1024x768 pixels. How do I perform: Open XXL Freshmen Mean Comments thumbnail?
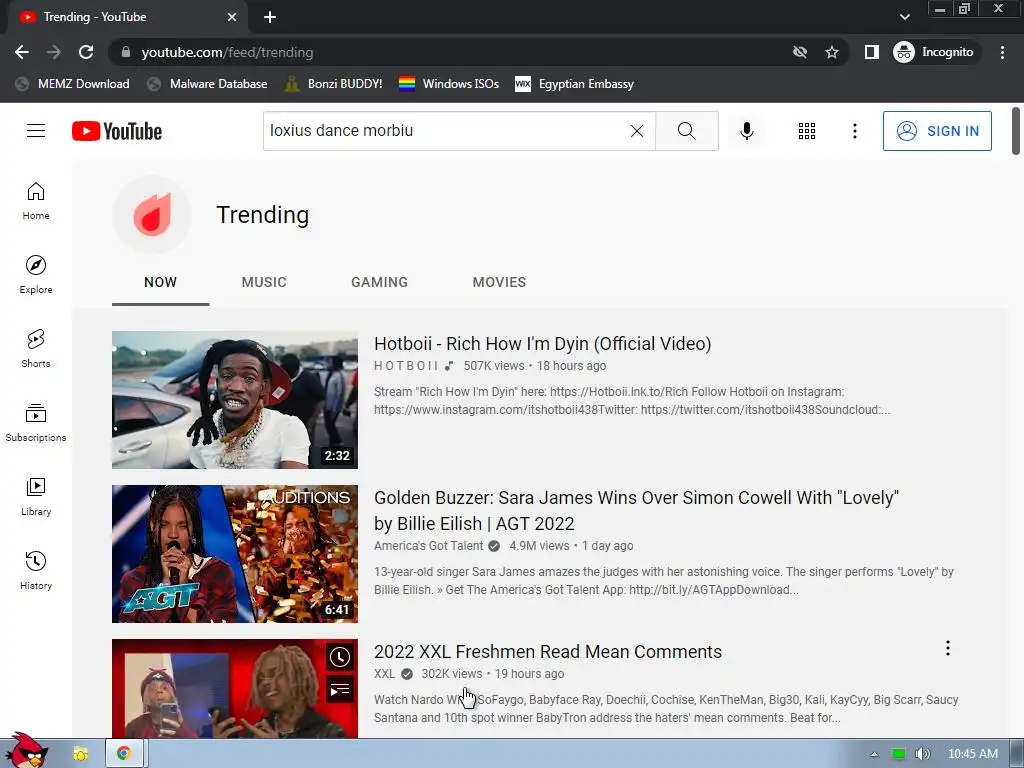[235, 688]
